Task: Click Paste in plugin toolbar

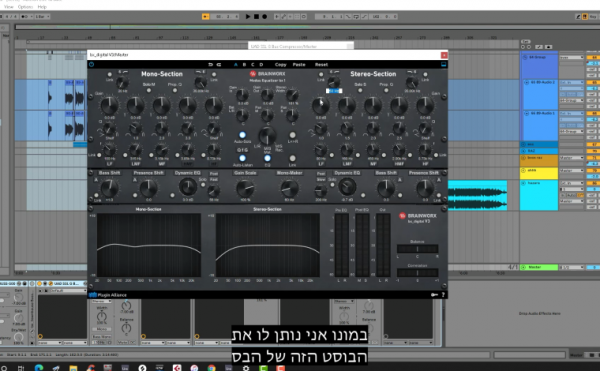Action: tap(299, 65)
